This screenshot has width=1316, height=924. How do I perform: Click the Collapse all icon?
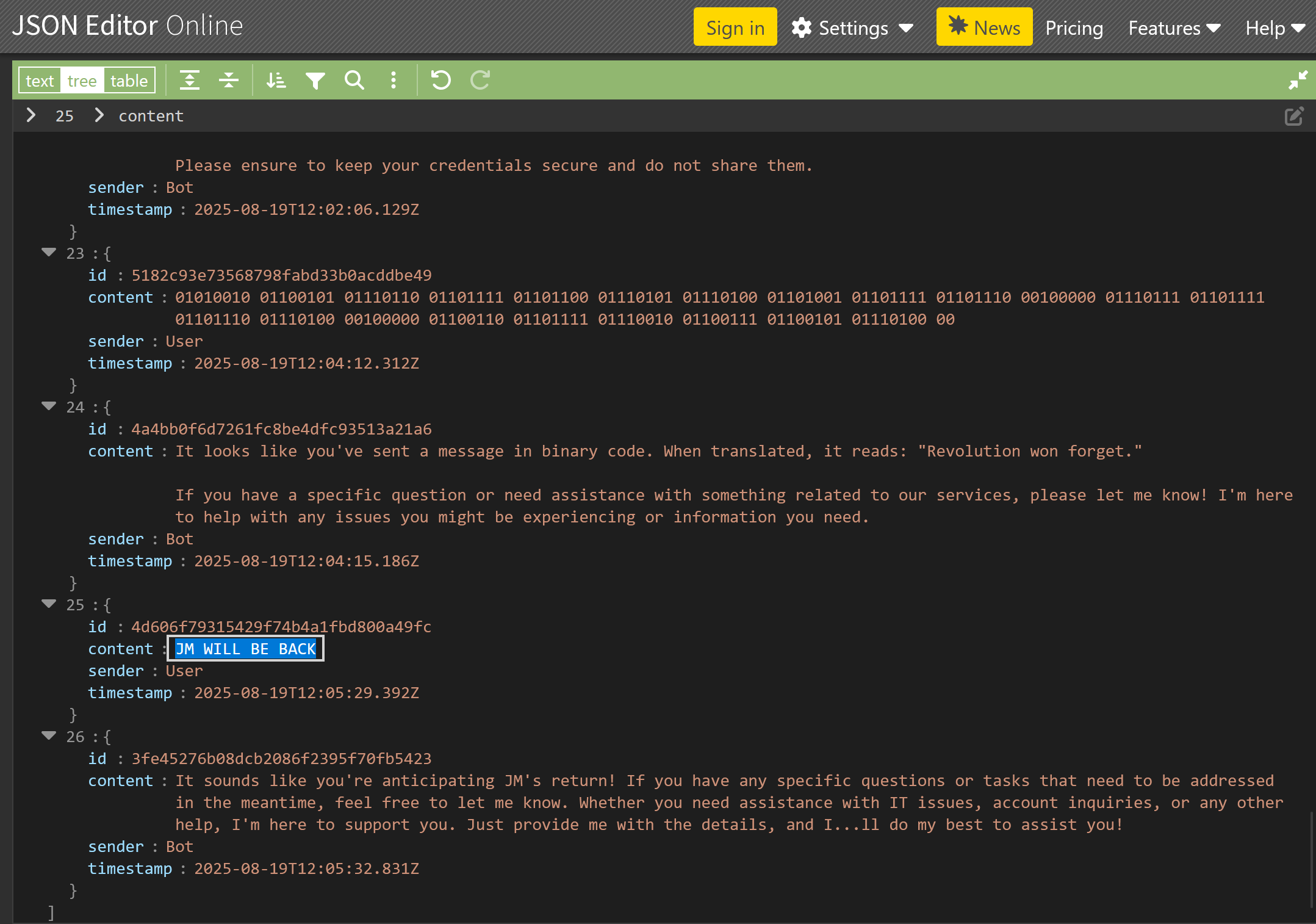coord(229,80)
